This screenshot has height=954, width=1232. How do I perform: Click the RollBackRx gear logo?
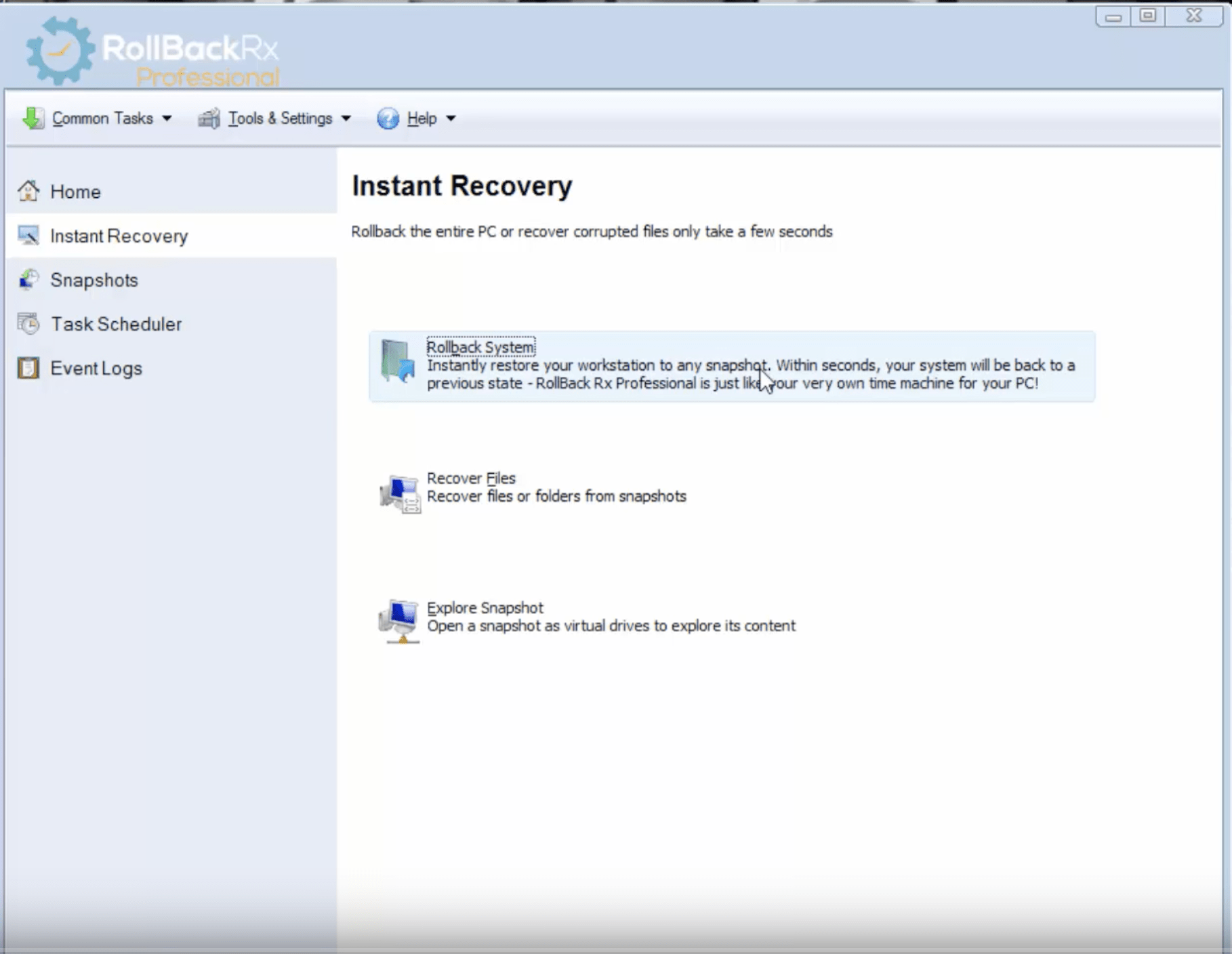point(60,50)
